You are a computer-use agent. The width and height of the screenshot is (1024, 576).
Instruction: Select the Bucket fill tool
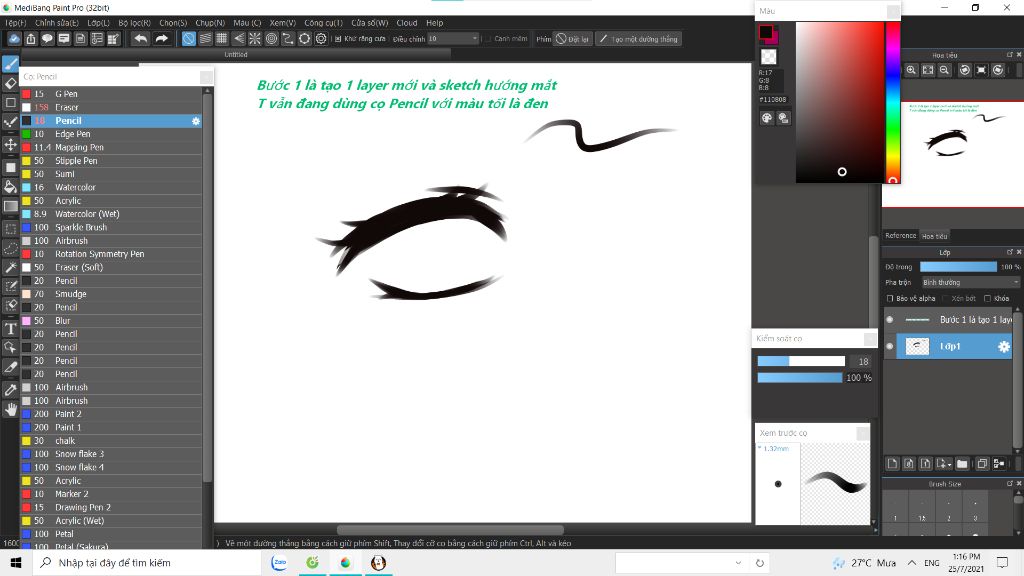tap(10, 187)
